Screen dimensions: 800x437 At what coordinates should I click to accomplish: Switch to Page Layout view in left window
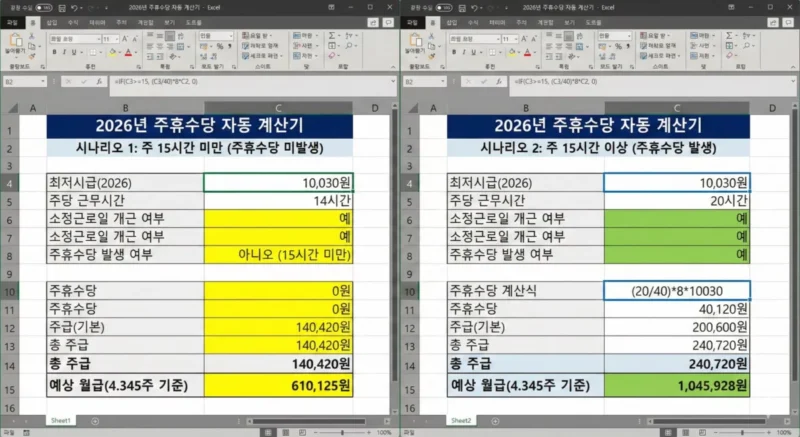(x=285, y=432)
